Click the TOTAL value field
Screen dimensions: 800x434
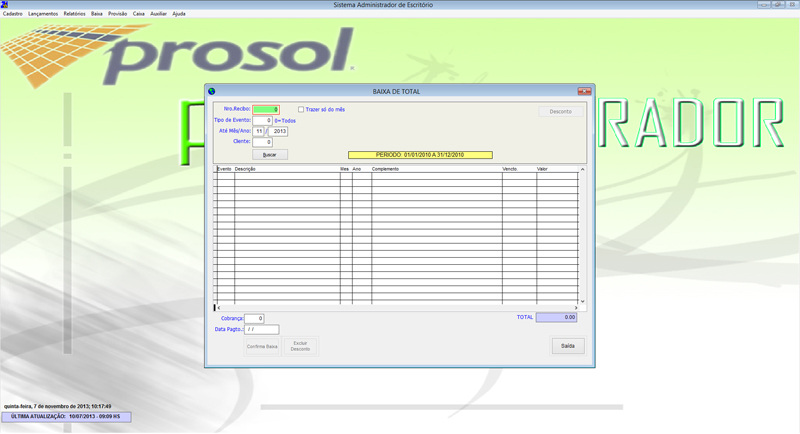(x=556, y=317)
